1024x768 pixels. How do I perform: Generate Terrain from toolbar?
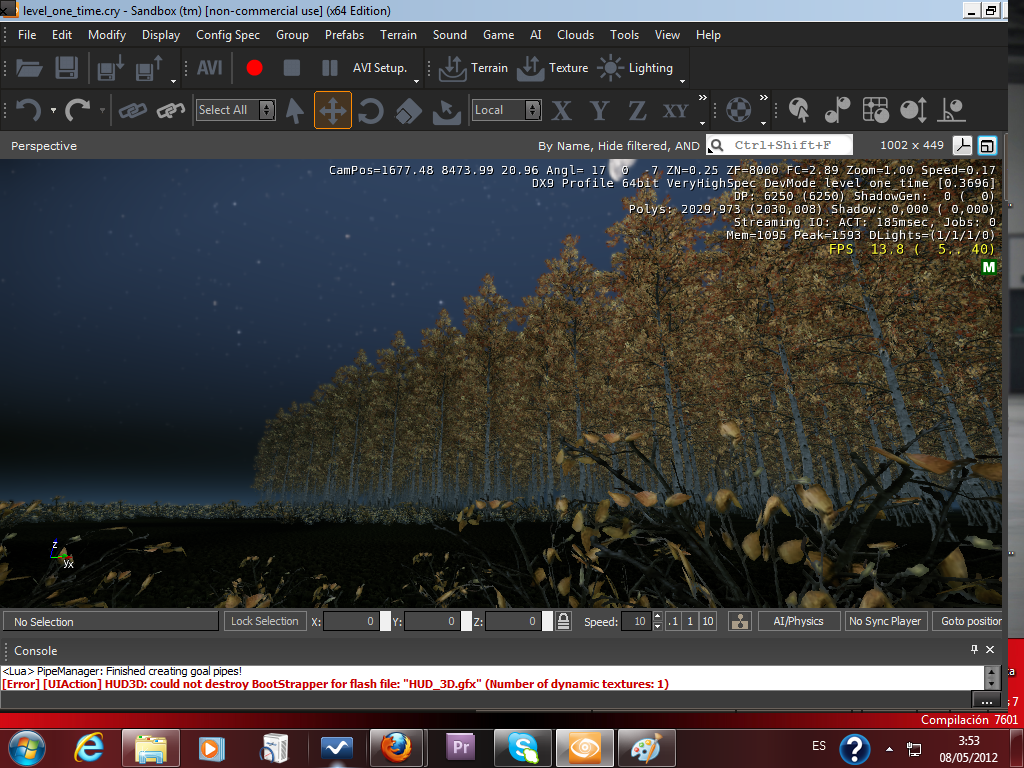pos(473,68)
